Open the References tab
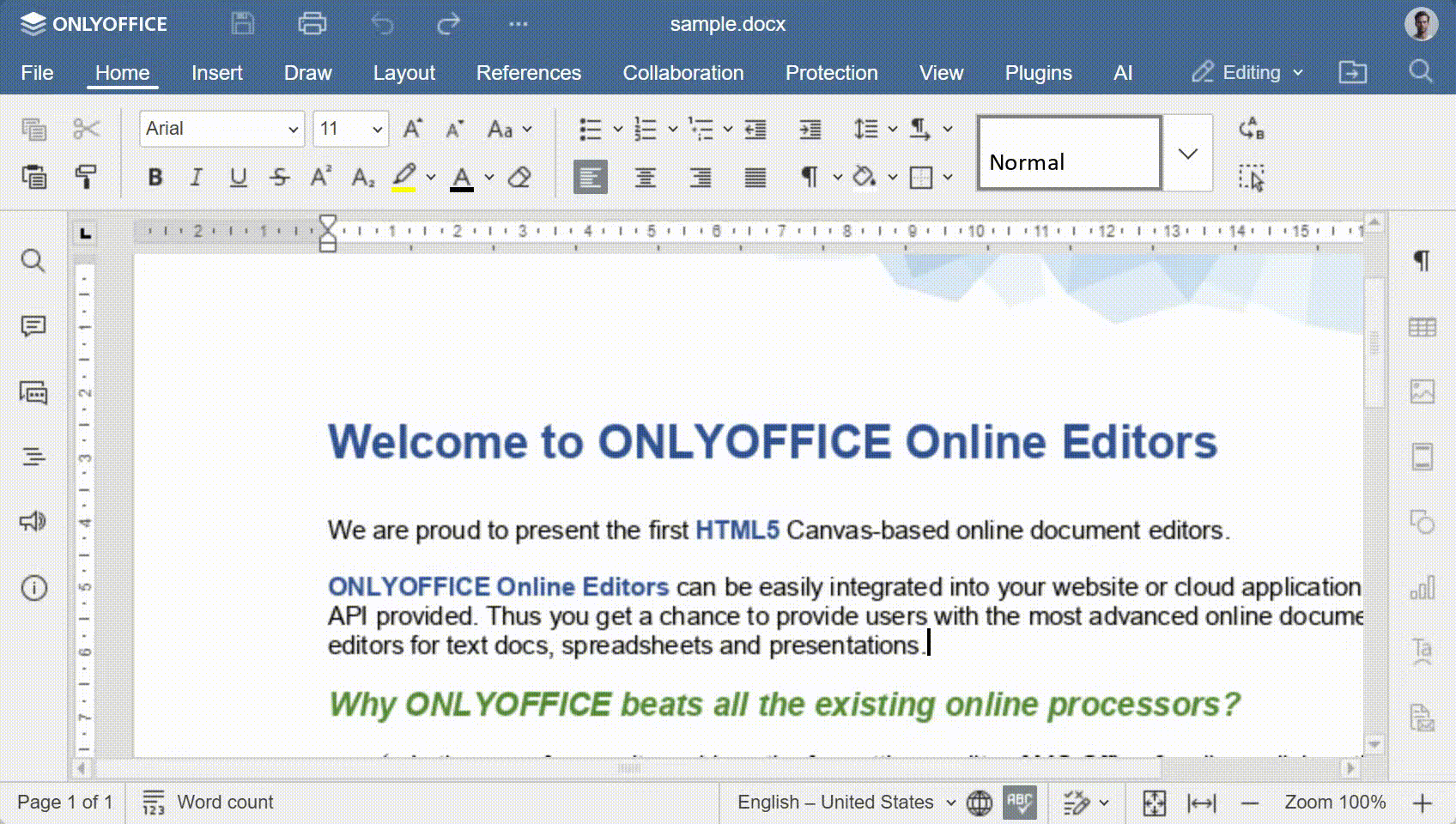1456x824 pixels. (x=529, y=73)
